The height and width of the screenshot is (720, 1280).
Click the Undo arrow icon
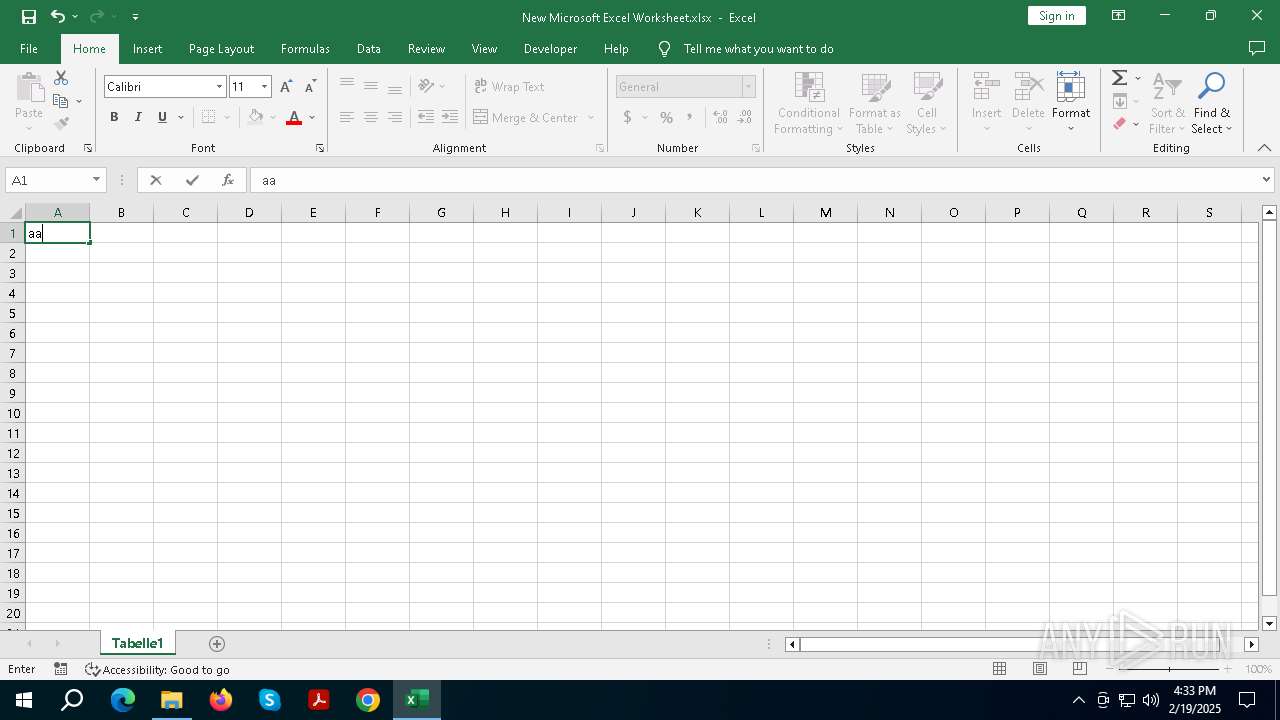click(58, 16)
